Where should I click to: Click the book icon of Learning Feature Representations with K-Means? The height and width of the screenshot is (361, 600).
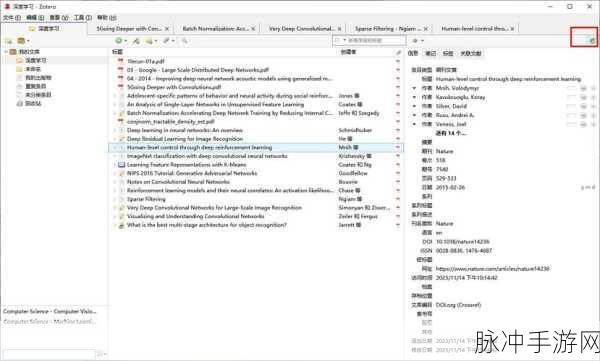(121, 165)
